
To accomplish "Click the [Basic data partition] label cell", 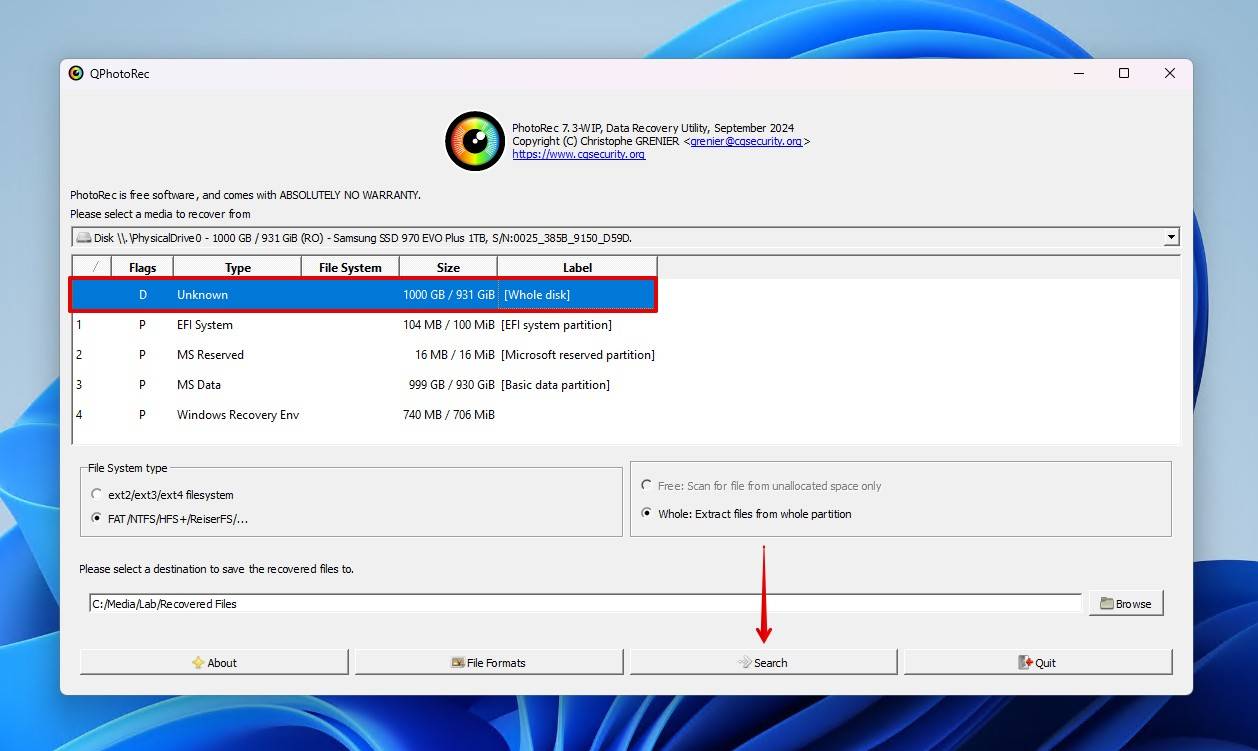I will pyautogui.click(x=555, y=384).
